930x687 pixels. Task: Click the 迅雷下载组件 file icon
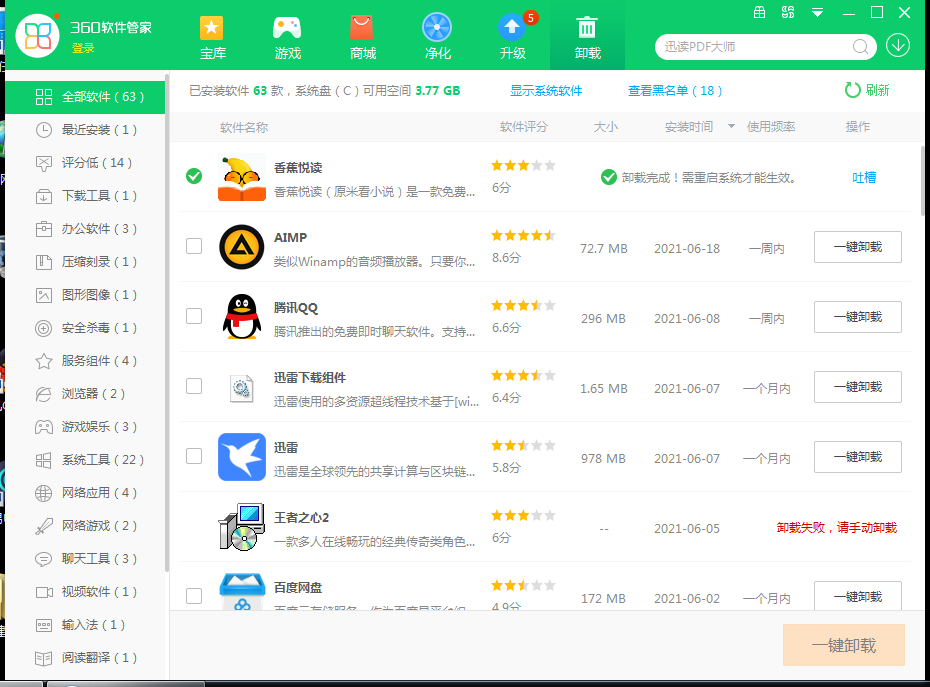pos(241,389)
